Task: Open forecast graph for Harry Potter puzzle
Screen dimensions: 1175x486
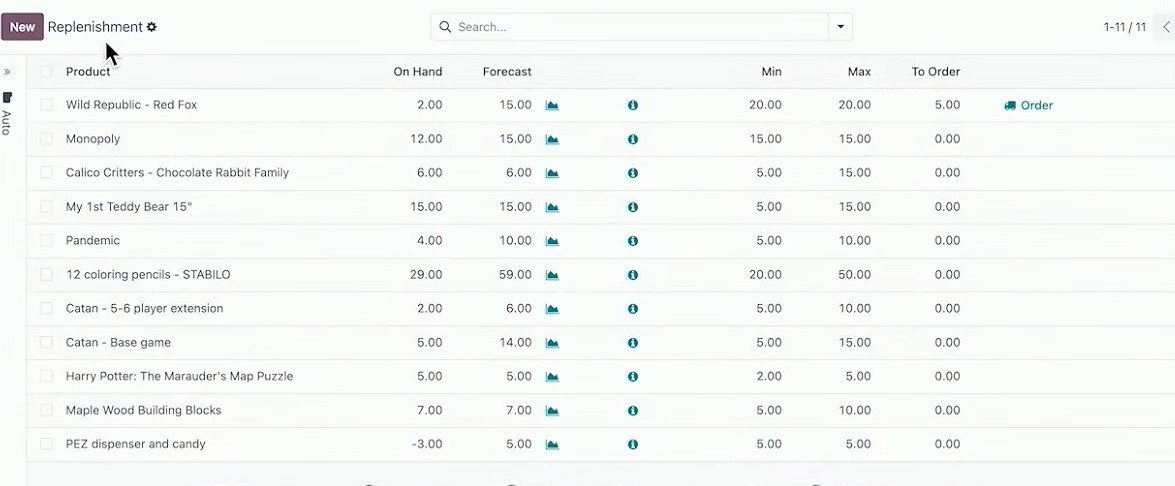Action: click(x=552, y=377)
